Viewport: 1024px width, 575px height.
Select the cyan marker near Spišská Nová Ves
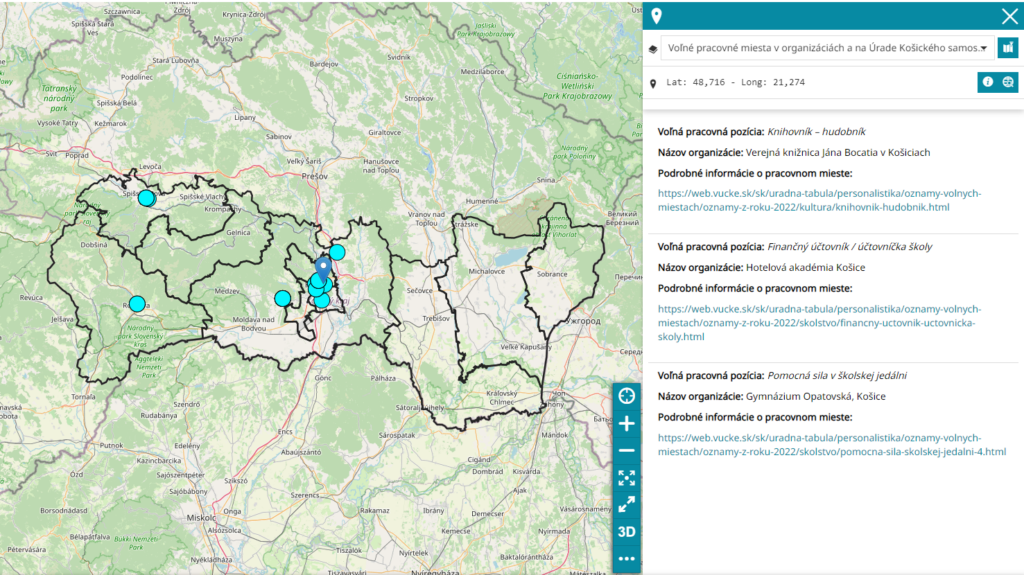146,197
